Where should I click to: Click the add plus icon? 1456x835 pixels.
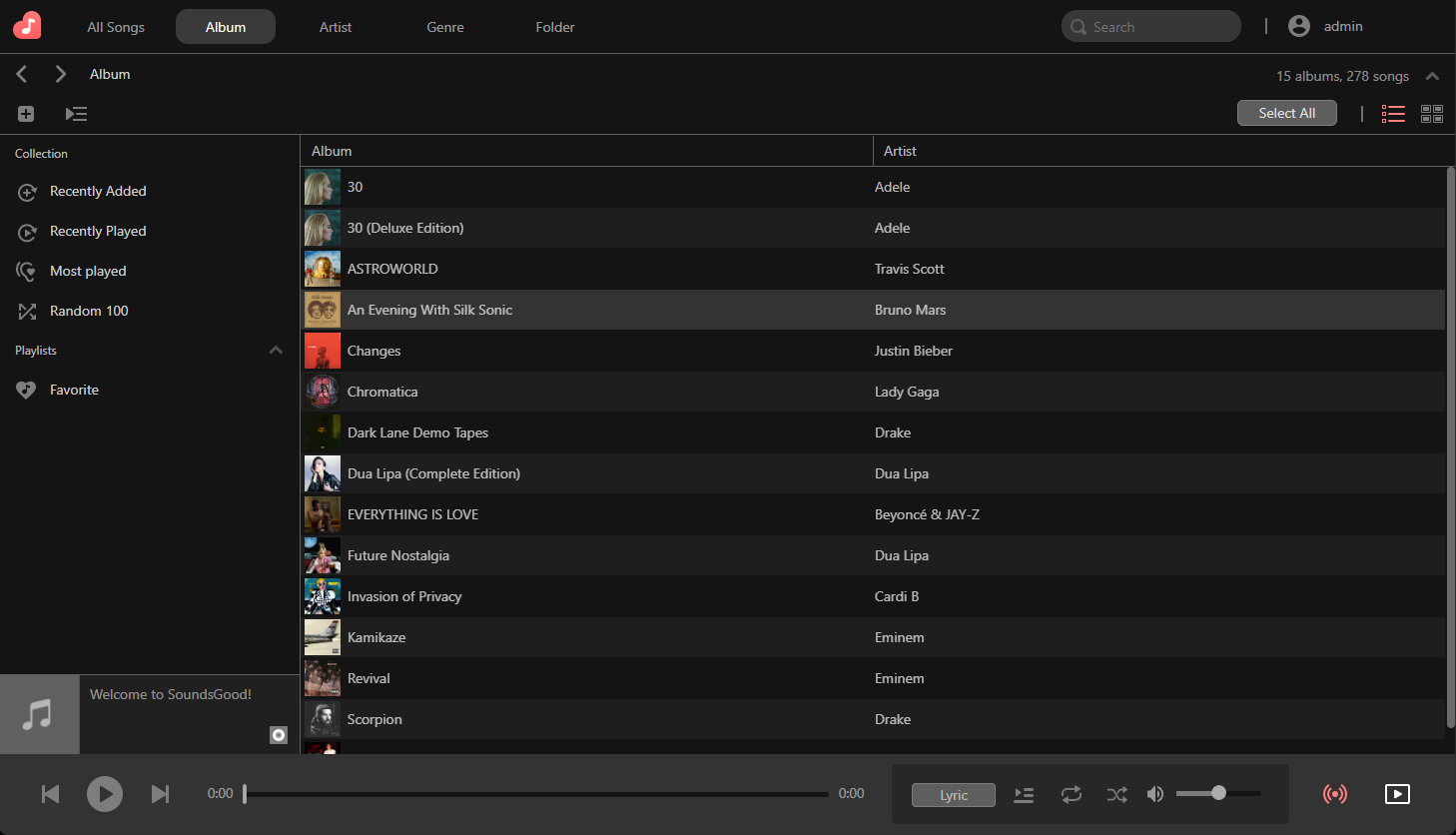coord(26,114)
